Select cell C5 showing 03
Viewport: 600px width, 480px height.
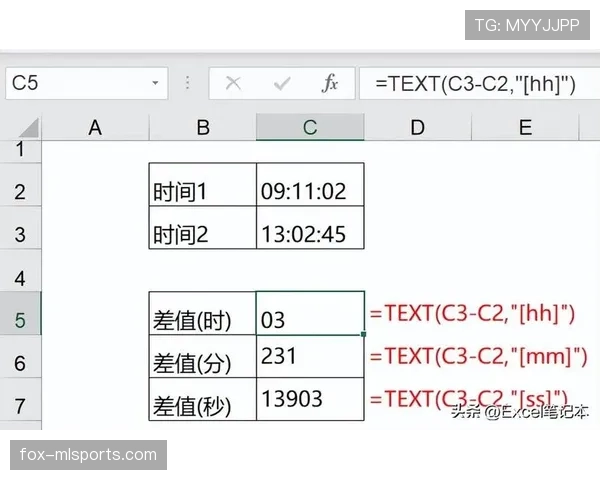click(310, 313)
